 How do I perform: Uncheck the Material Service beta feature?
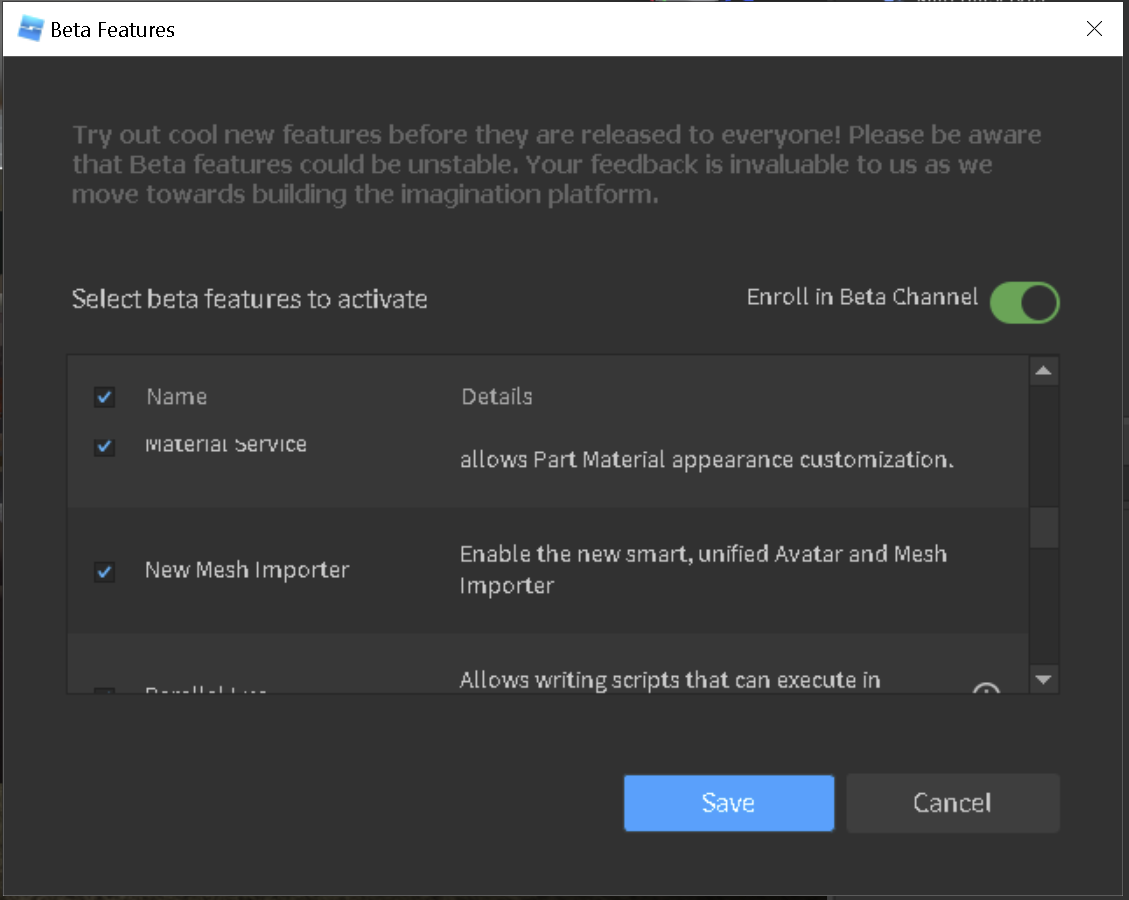point(104,447)
